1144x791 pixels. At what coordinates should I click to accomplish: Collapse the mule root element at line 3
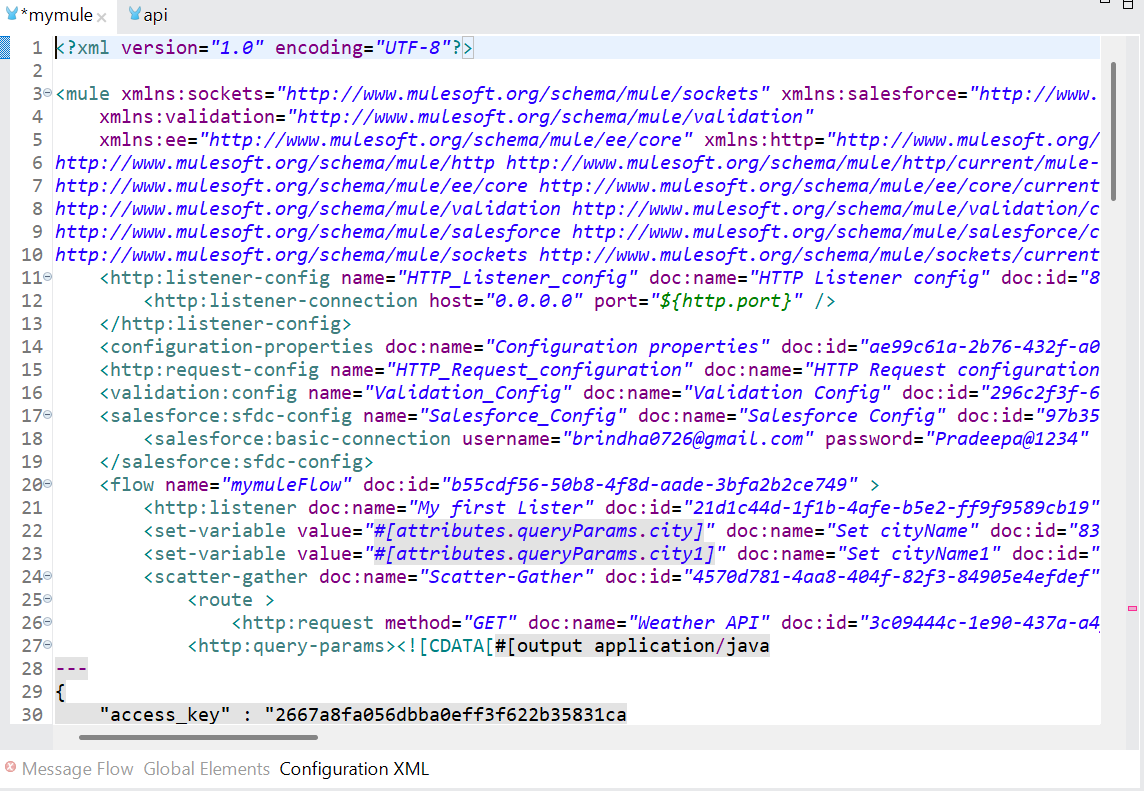coord(48,94)
